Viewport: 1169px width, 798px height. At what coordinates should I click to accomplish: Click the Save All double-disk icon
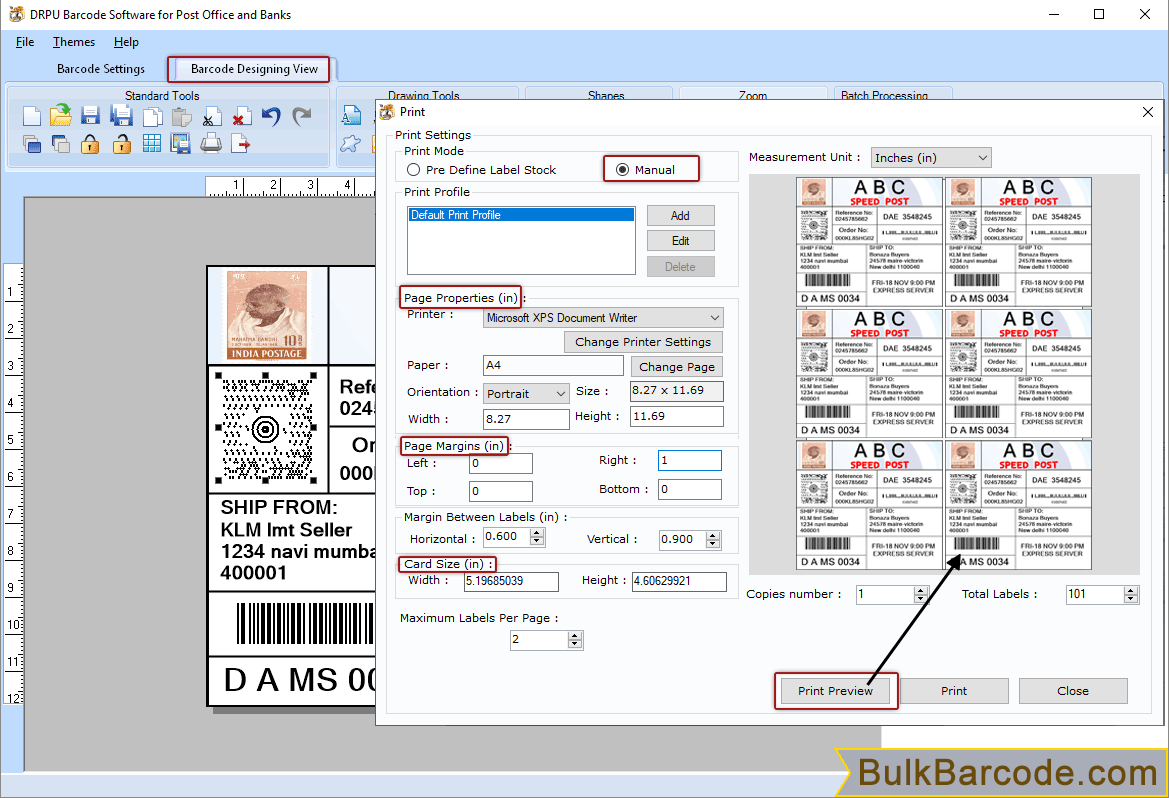tap(121, 116)
